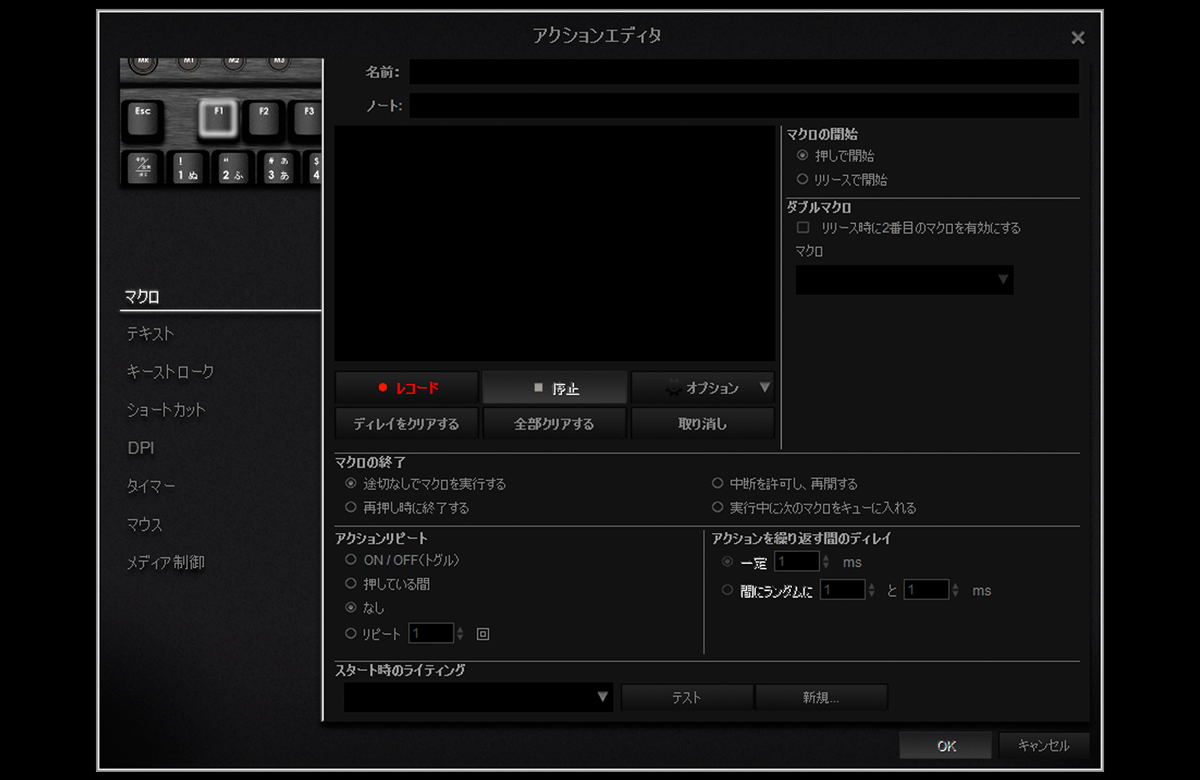Click the highlighted F1 key on the keyboard preview
Screen dimensions: 1200x780
(217, 118)
